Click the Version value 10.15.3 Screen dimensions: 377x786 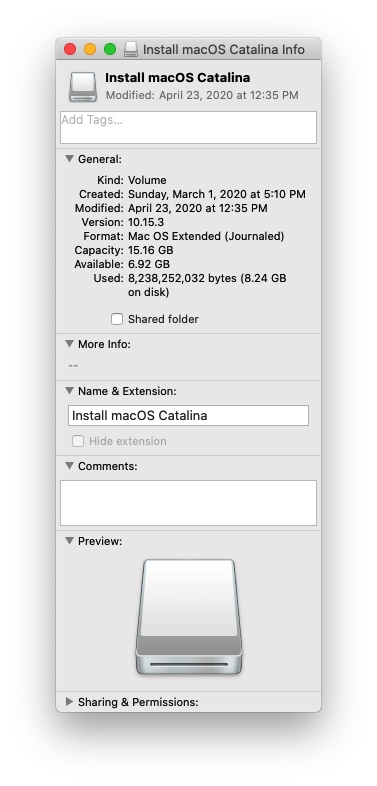coord(146,222)
